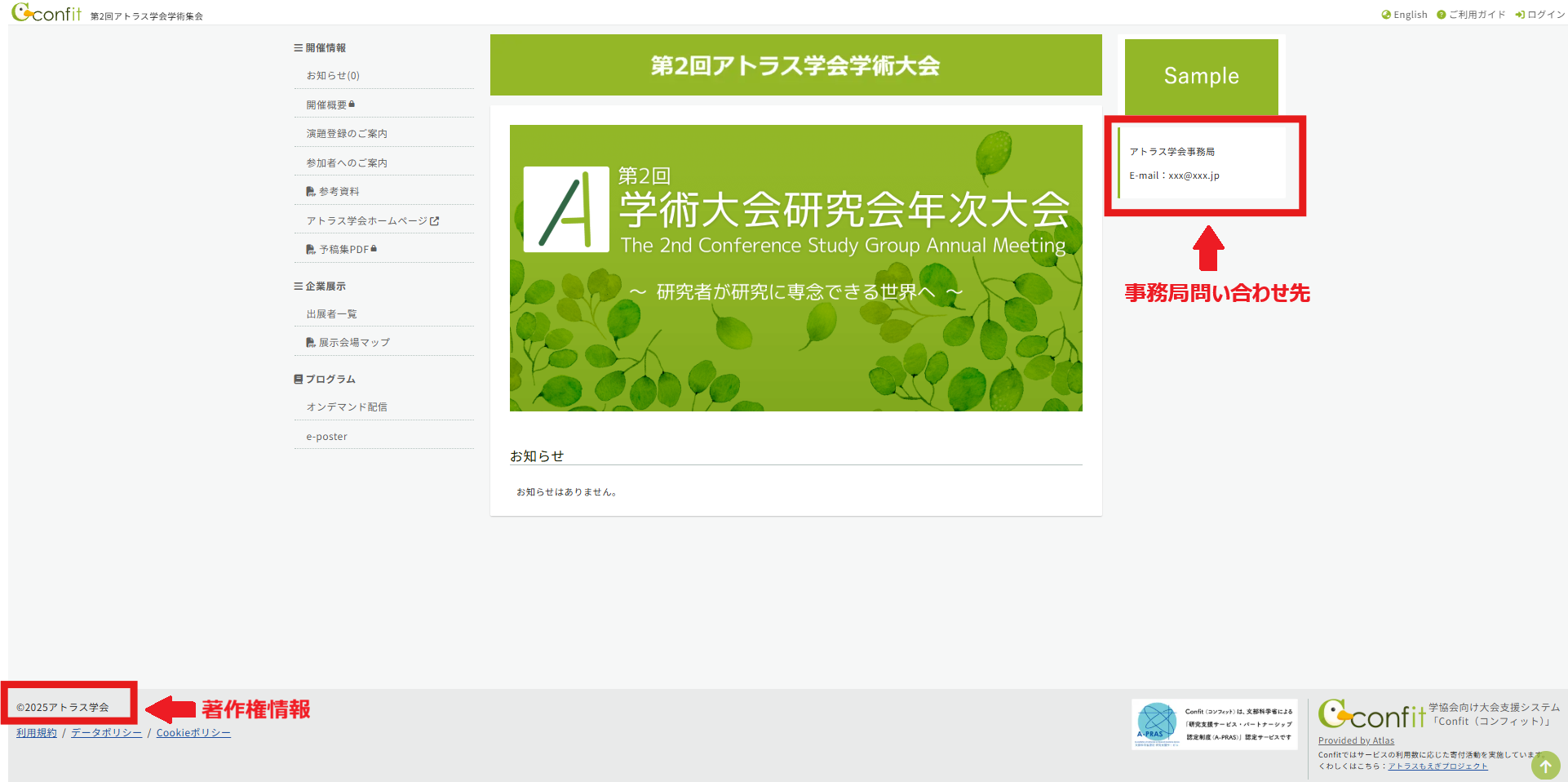Switch language to English
Image resolution: width=1568 pixels, height=782 pixels.
click(1404, 15)
